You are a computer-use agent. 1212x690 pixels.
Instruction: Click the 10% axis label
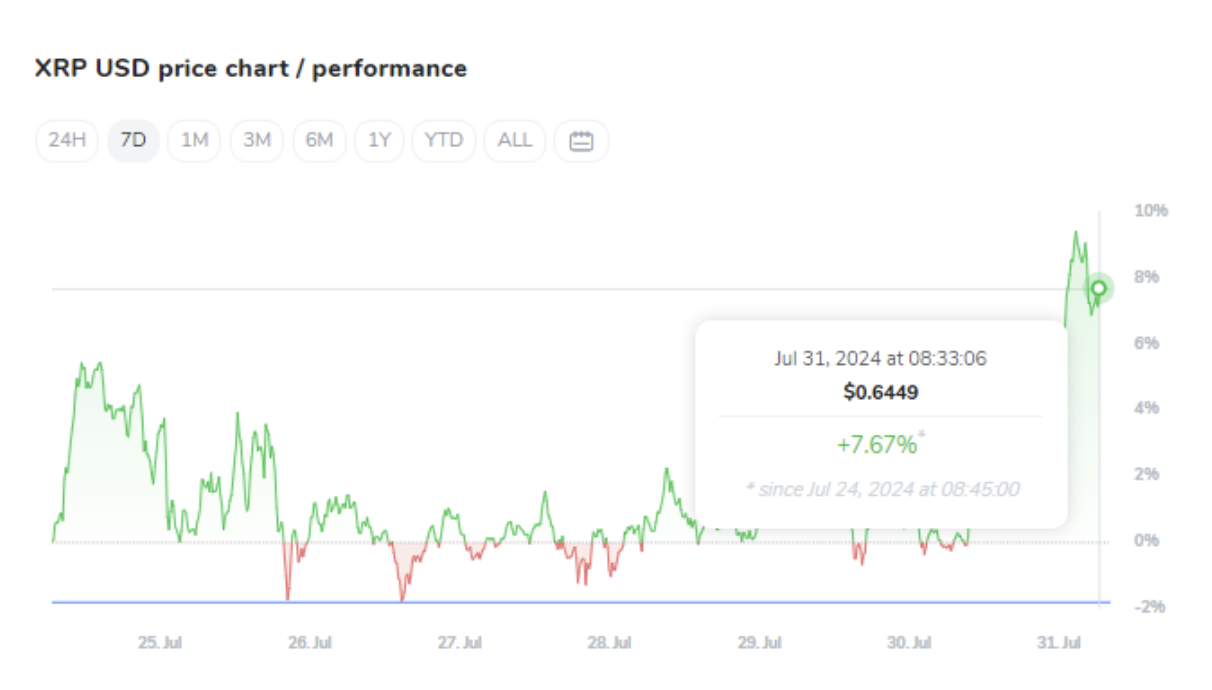point(1150,211)
